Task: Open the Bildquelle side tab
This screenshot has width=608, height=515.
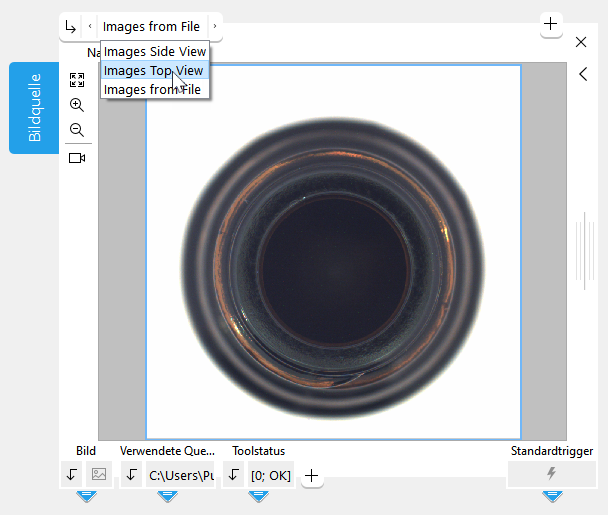Action: click(x=34, y=108)
